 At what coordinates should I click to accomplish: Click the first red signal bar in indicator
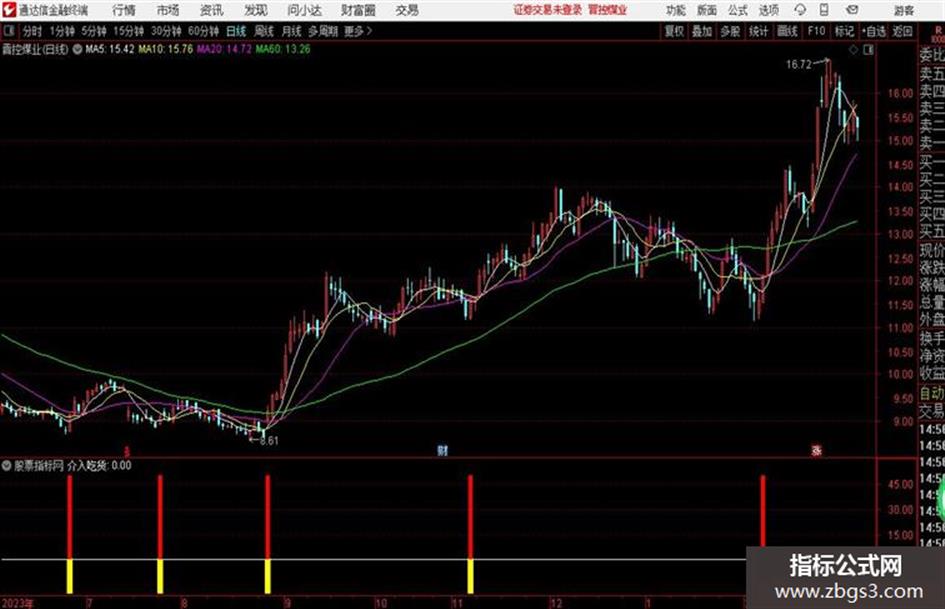70,517
